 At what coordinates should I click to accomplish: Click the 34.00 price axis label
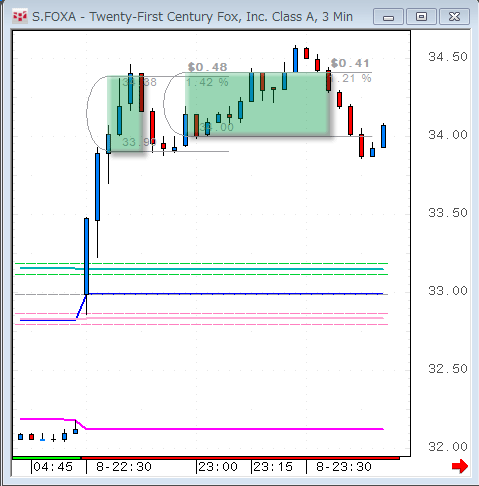click(448, 135)
